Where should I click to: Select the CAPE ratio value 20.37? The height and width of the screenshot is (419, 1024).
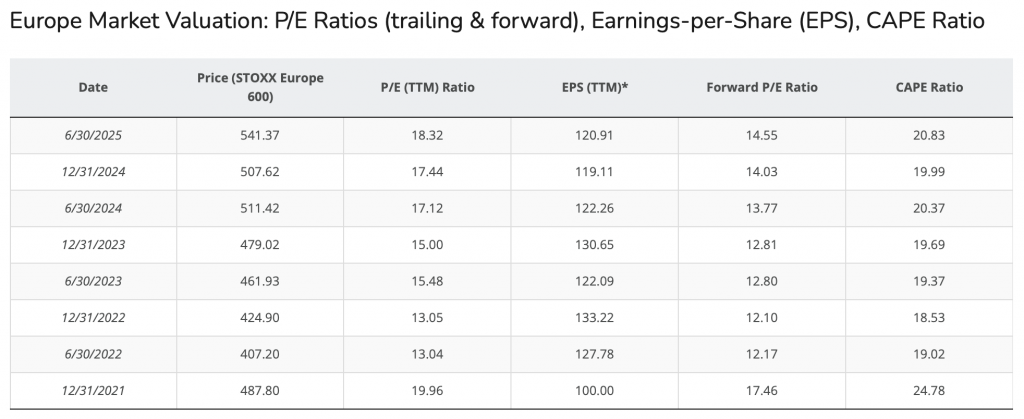click(929, 208)
